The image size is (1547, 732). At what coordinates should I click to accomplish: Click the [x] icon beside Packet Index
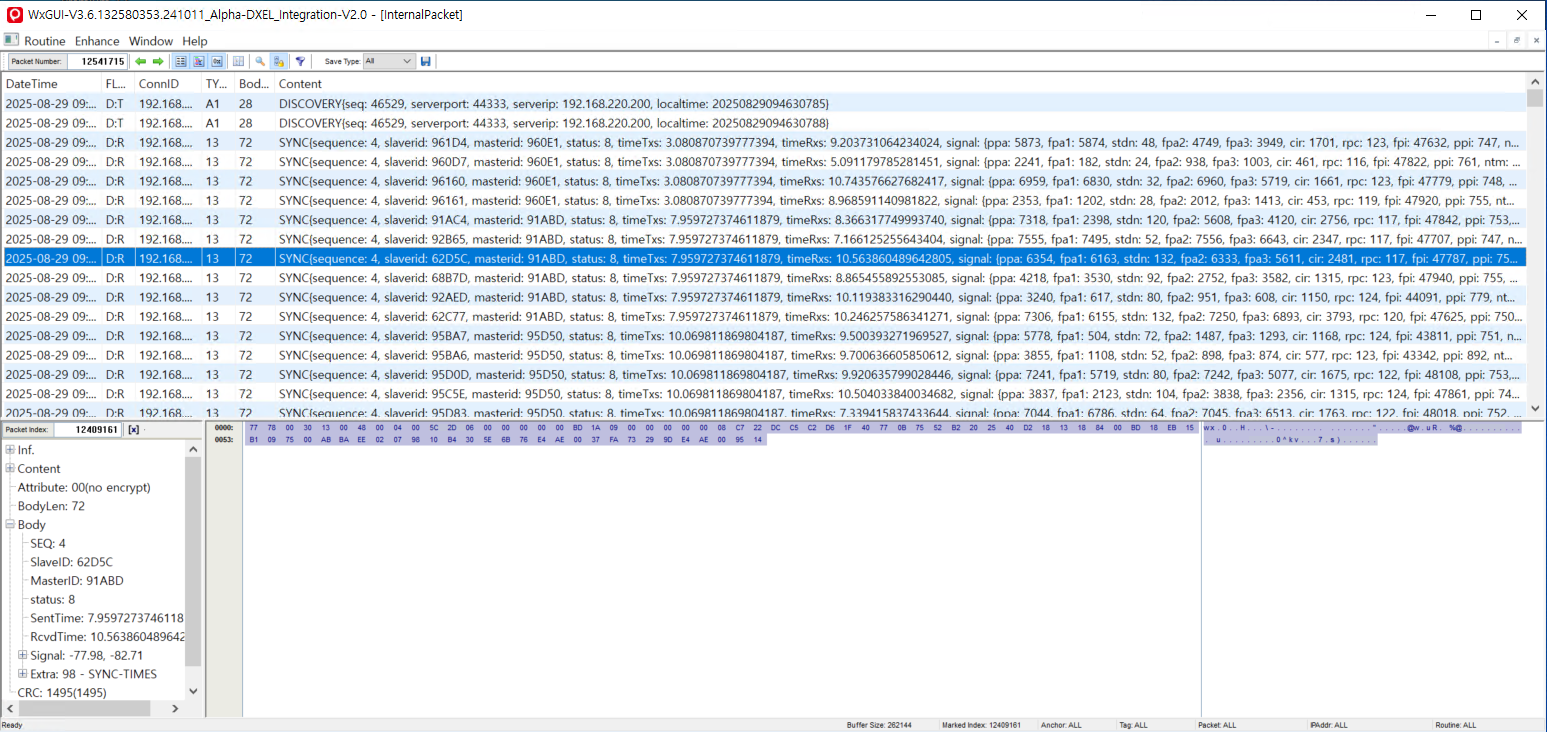click(x=133, y=430)
